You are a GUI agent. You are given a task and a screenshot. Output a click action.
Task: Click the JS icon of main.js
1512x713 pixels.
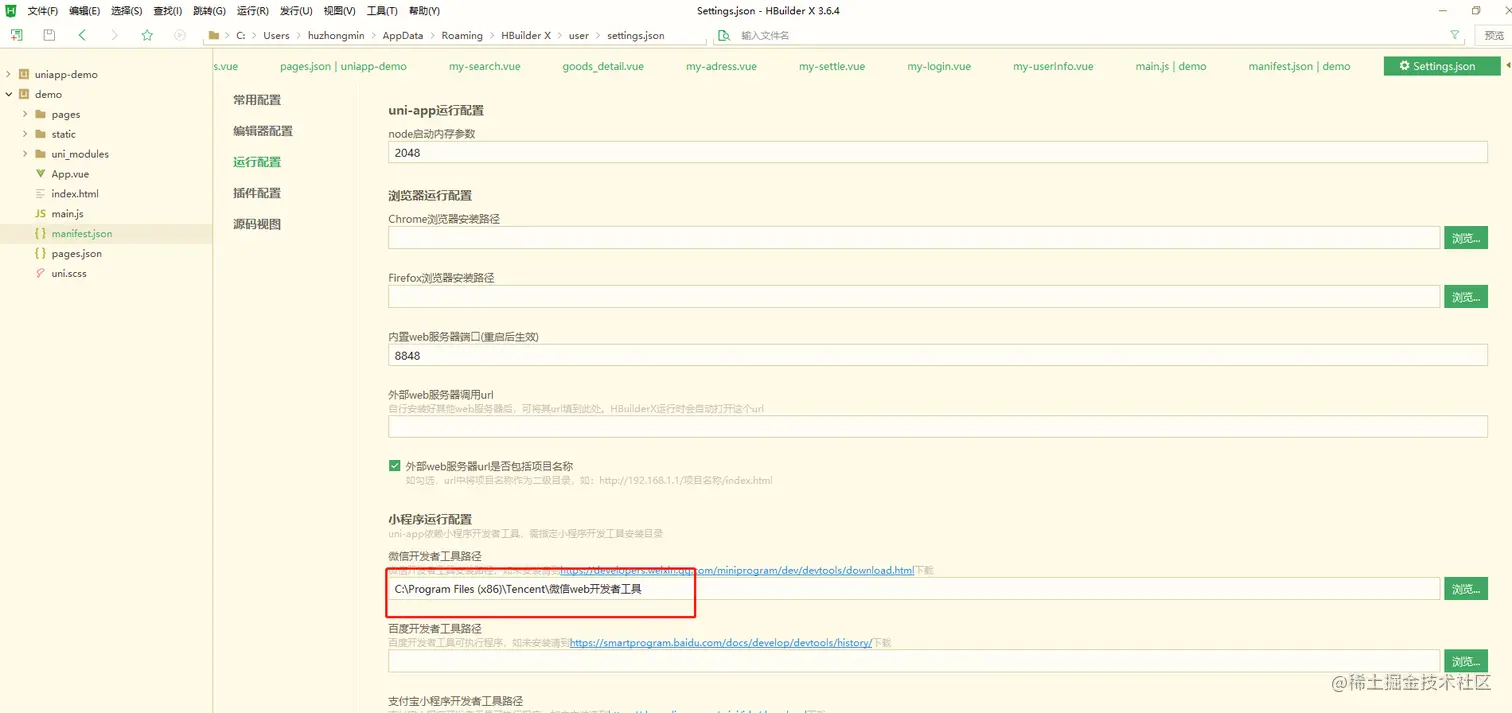40,214
